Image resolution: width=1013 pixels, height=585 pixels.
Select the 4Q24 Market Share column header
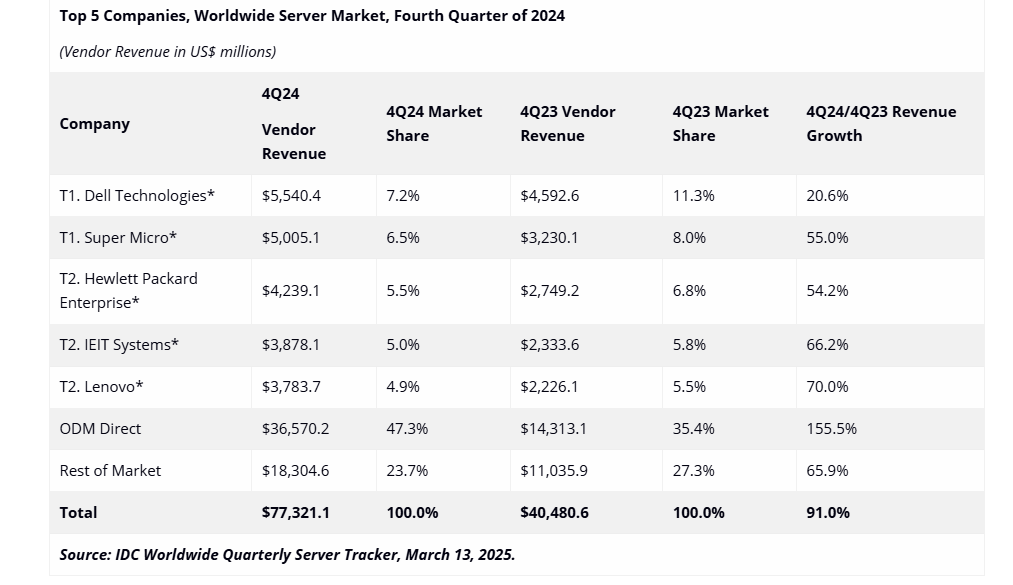(434, 124)
